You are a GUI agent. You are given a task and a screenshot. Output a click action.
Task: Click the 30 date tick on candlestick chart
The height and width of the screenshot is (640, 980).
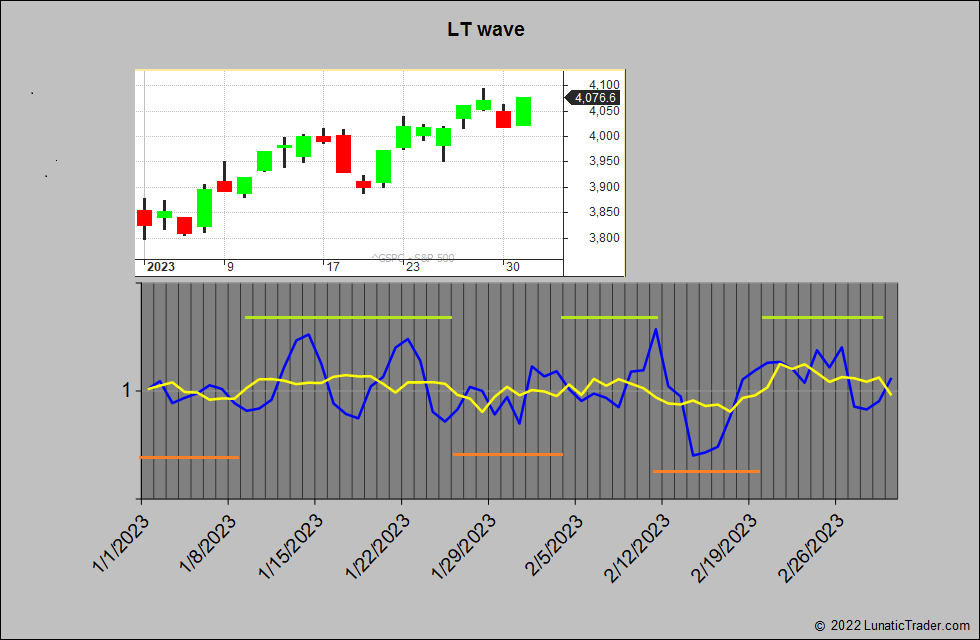tap(512, 267)
